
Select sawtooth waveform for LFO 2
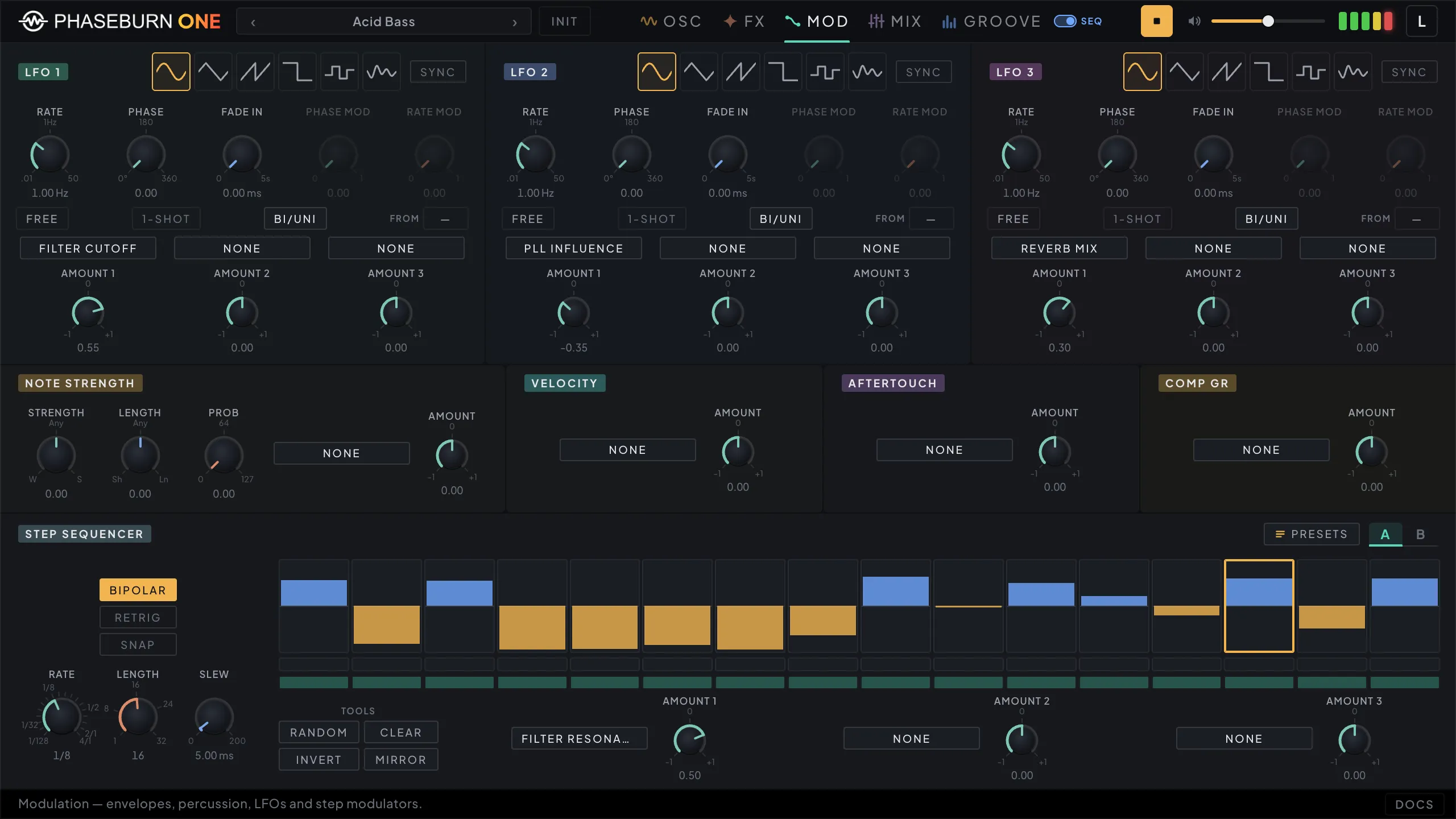coord(741,72)
